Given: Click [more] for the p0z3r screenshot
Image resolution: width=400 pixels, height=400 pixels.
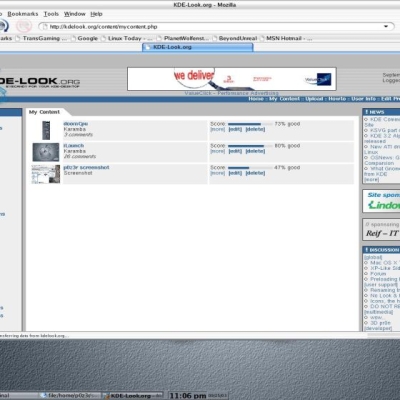Looking at the screenshot, I should pyautogui.click(x=217, y=173).
